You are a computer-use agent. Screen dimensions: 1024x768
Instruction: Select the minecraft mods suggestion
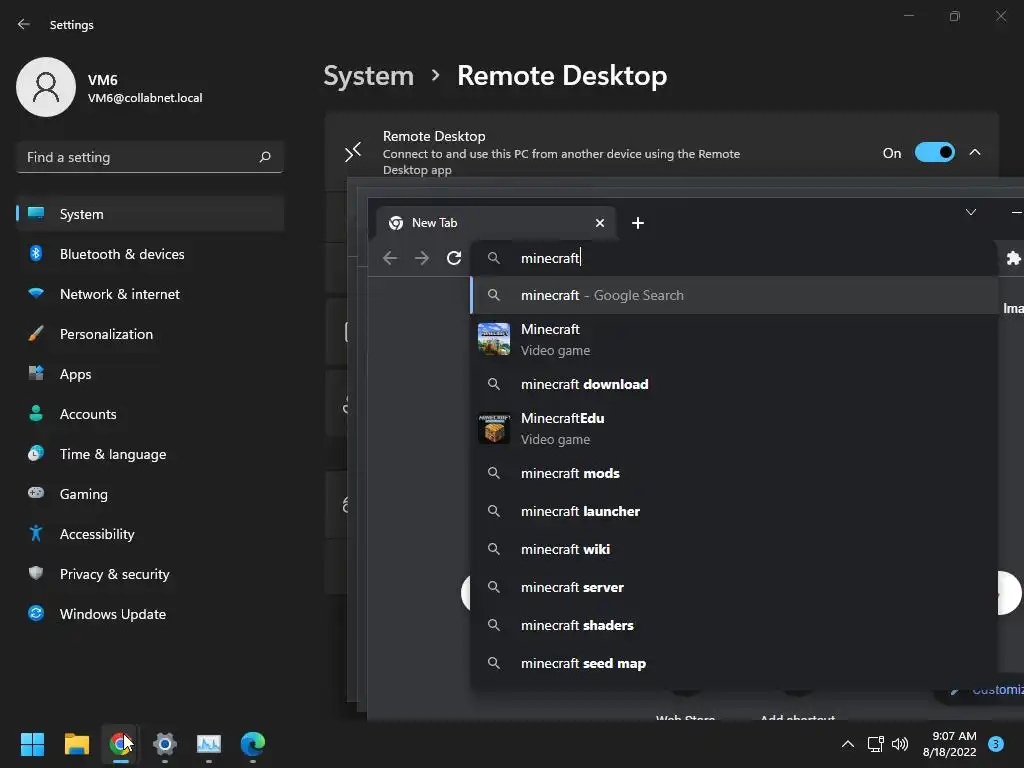pyautogui.click(x=734, y=473)
